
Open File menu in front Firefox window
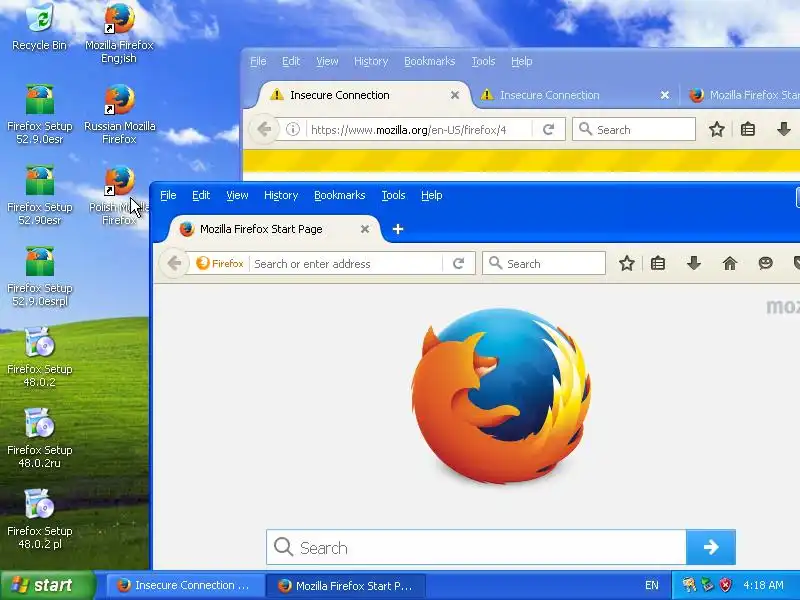[168, 195]
